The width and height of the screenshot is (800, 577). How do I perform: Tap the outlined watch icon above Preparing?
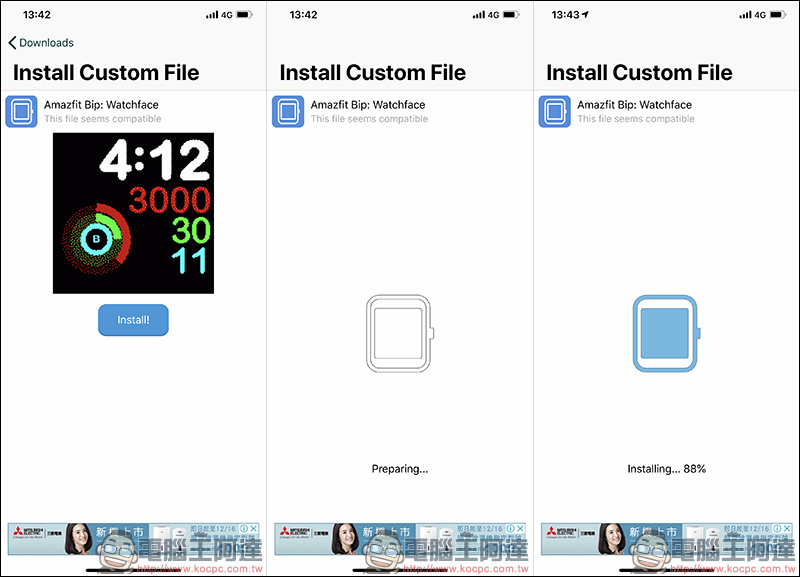point(399,334)
